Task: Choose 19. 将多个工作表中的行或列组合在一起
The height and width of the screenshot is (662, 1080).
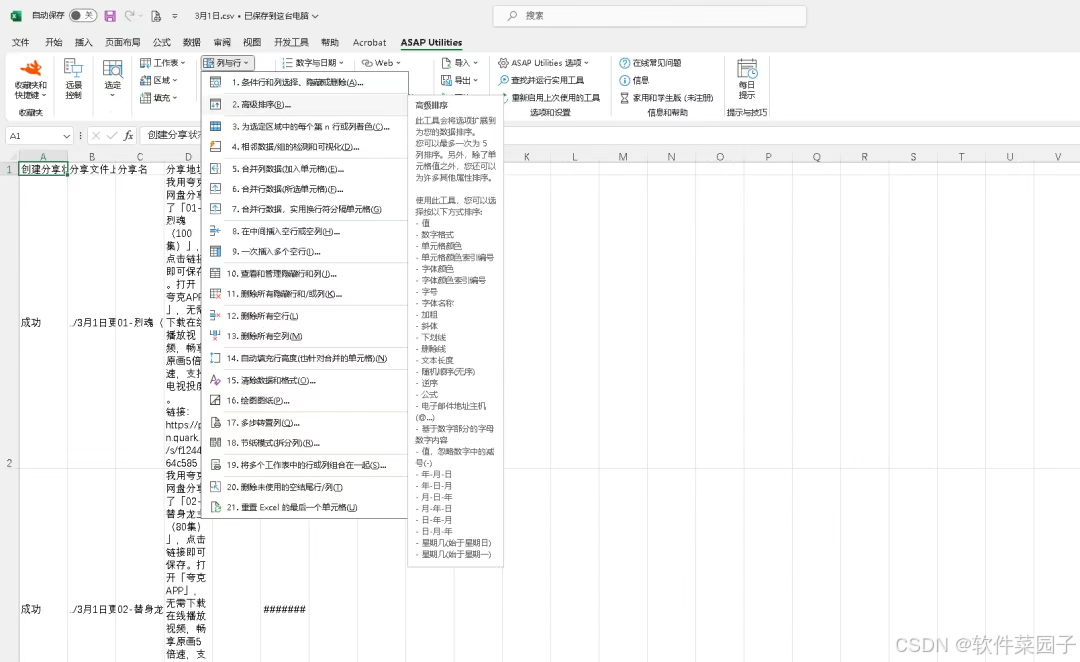Action: pos(304,465)
